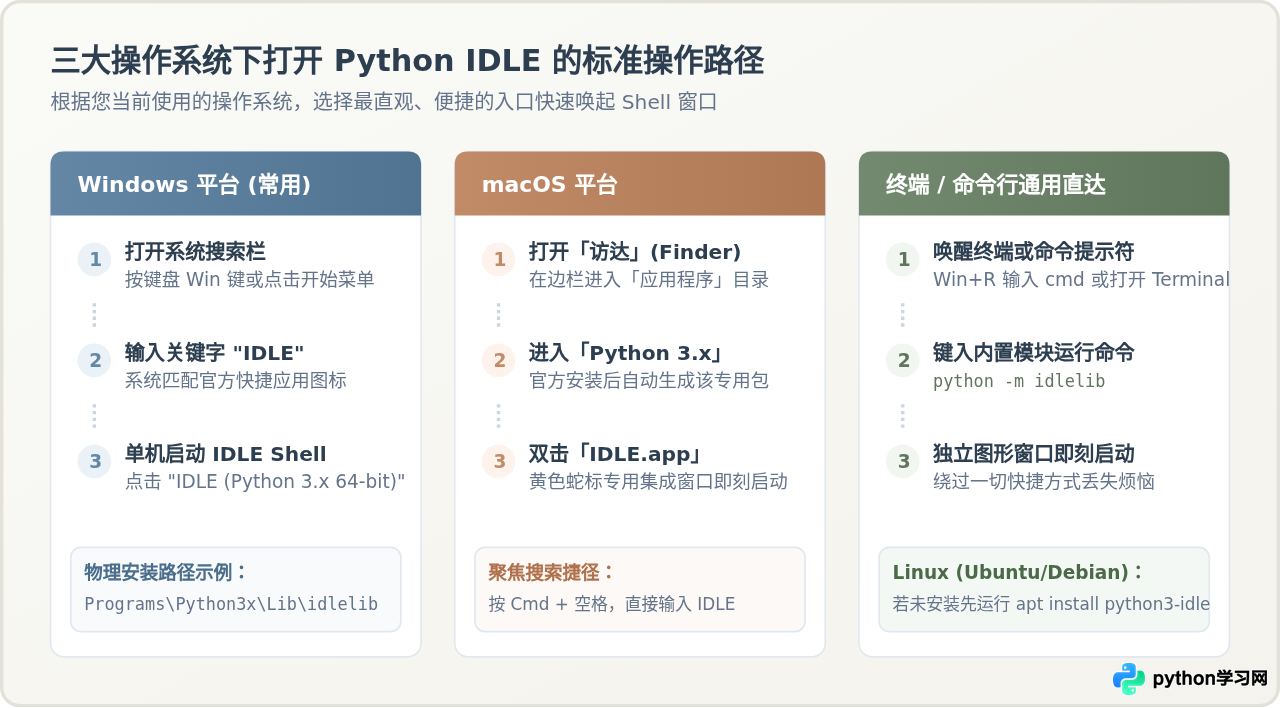Click the text 按 Cmd + 空格，直接输入 IDLE

tap(612, 604)
